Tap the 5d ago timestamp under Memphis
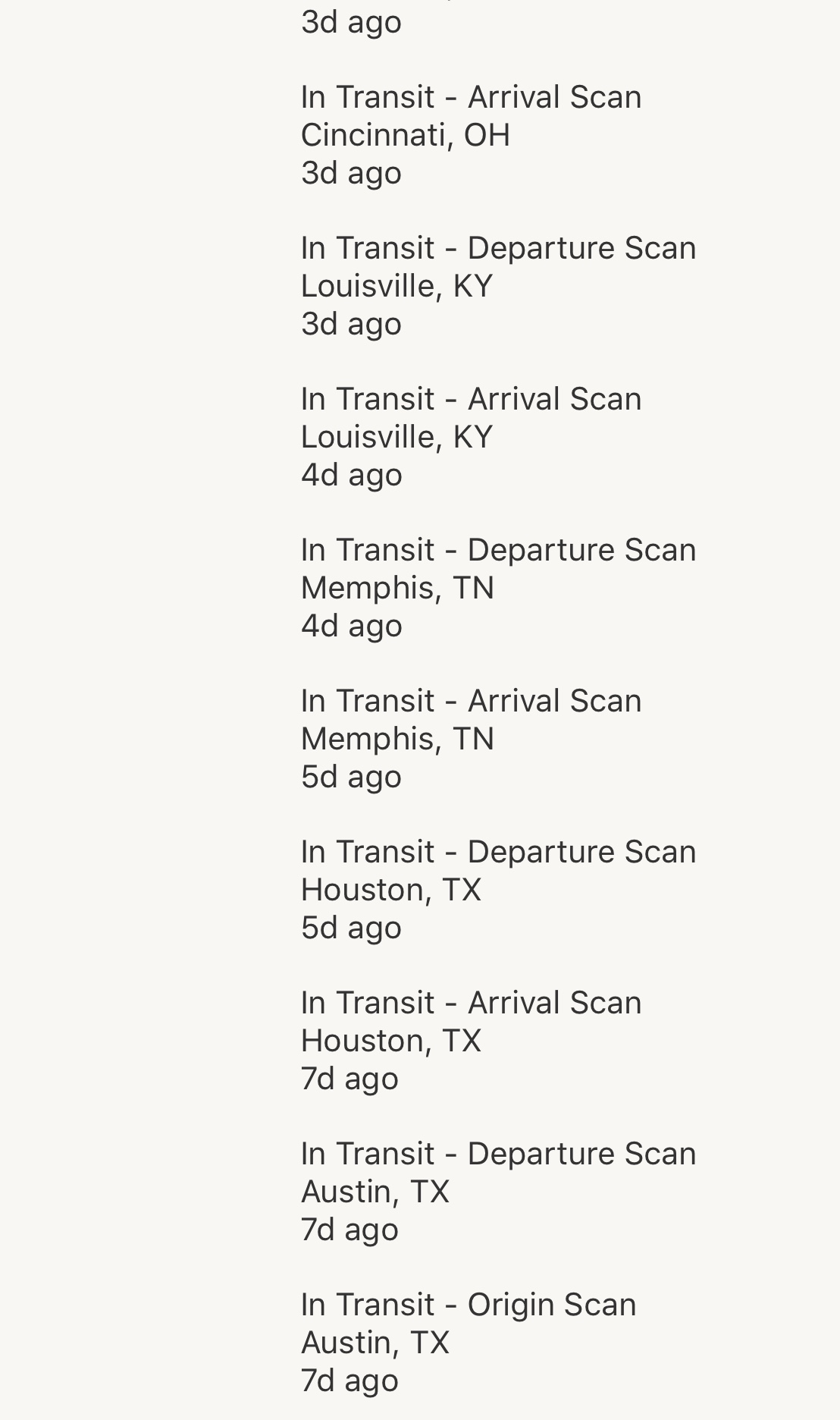 pos(351,777)
